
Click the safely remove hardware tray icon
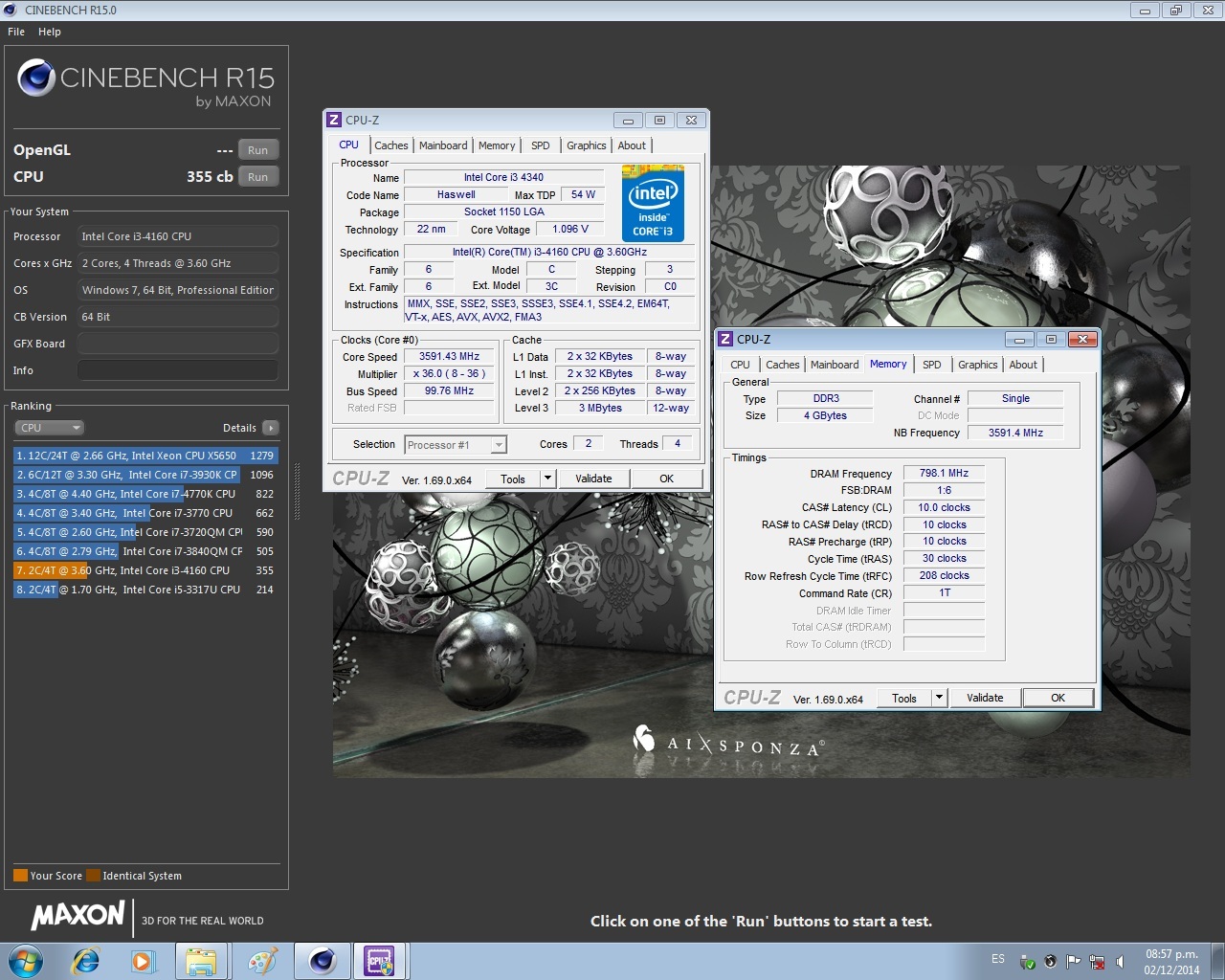coord(1027,962)
